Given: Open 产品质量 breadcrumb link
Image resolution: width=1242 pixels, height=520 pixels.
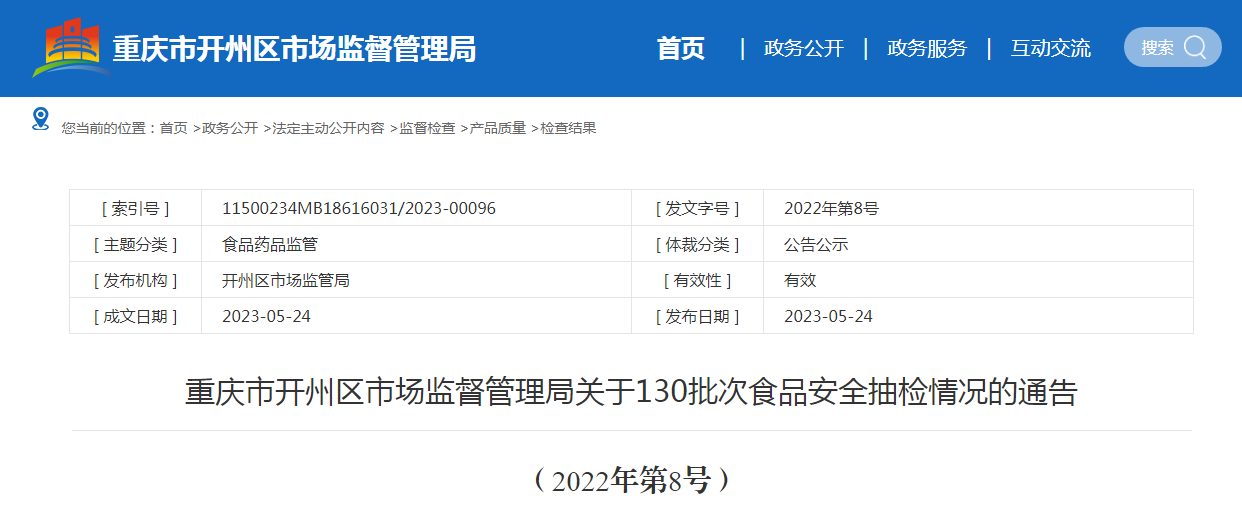Looking at the screenshot, I should coord(498,128).
